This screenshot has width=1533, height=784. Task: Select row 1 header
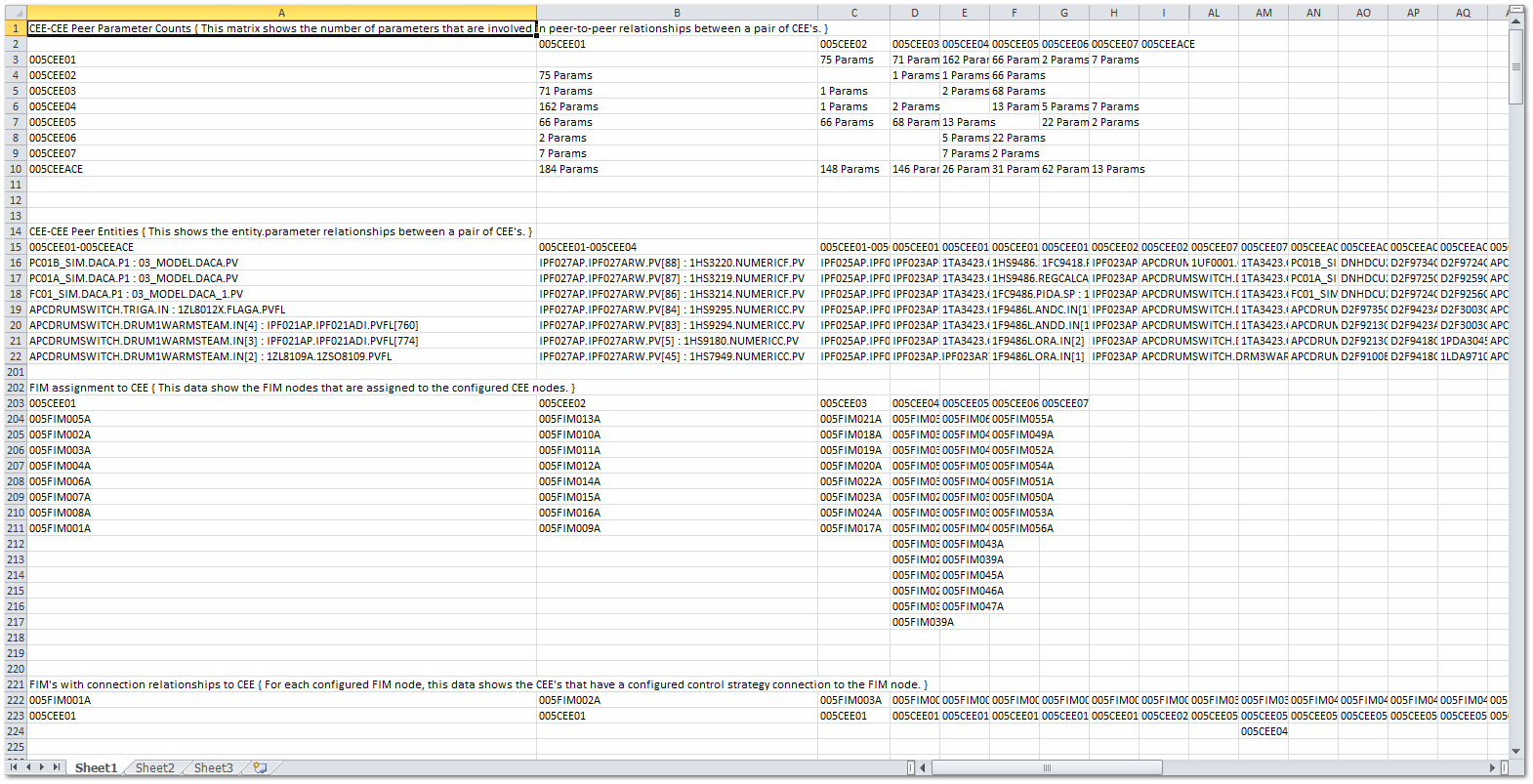[16, 28]
